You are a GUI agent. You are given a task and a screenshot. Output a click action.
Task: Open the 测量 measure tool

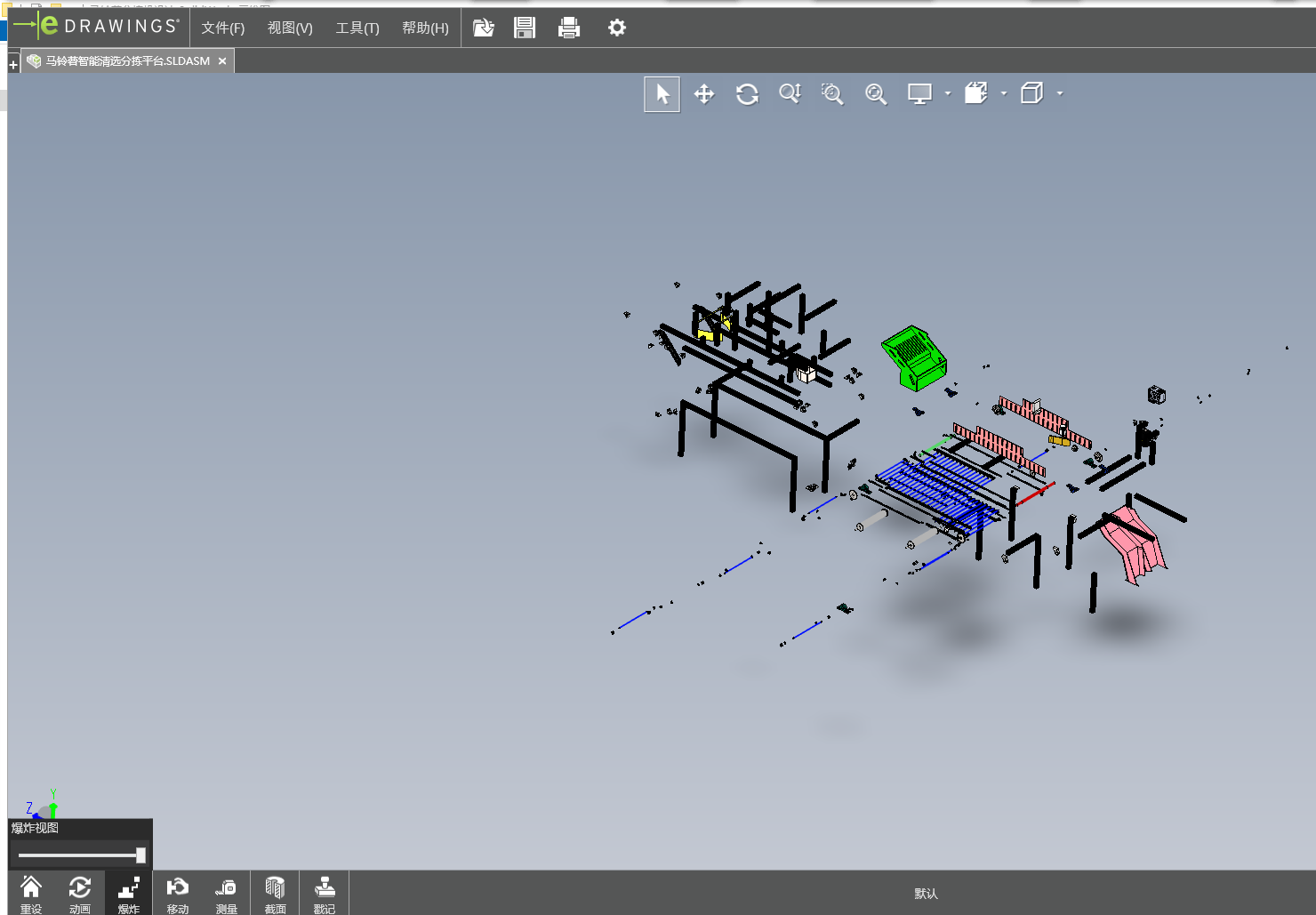click(x=226, y=894)
